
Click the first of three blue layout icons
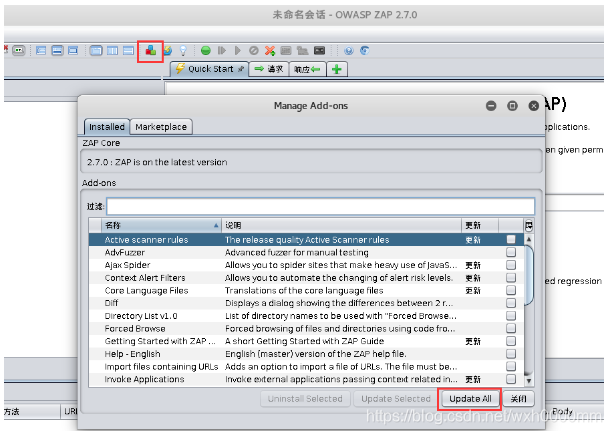[x=41, y=50]
